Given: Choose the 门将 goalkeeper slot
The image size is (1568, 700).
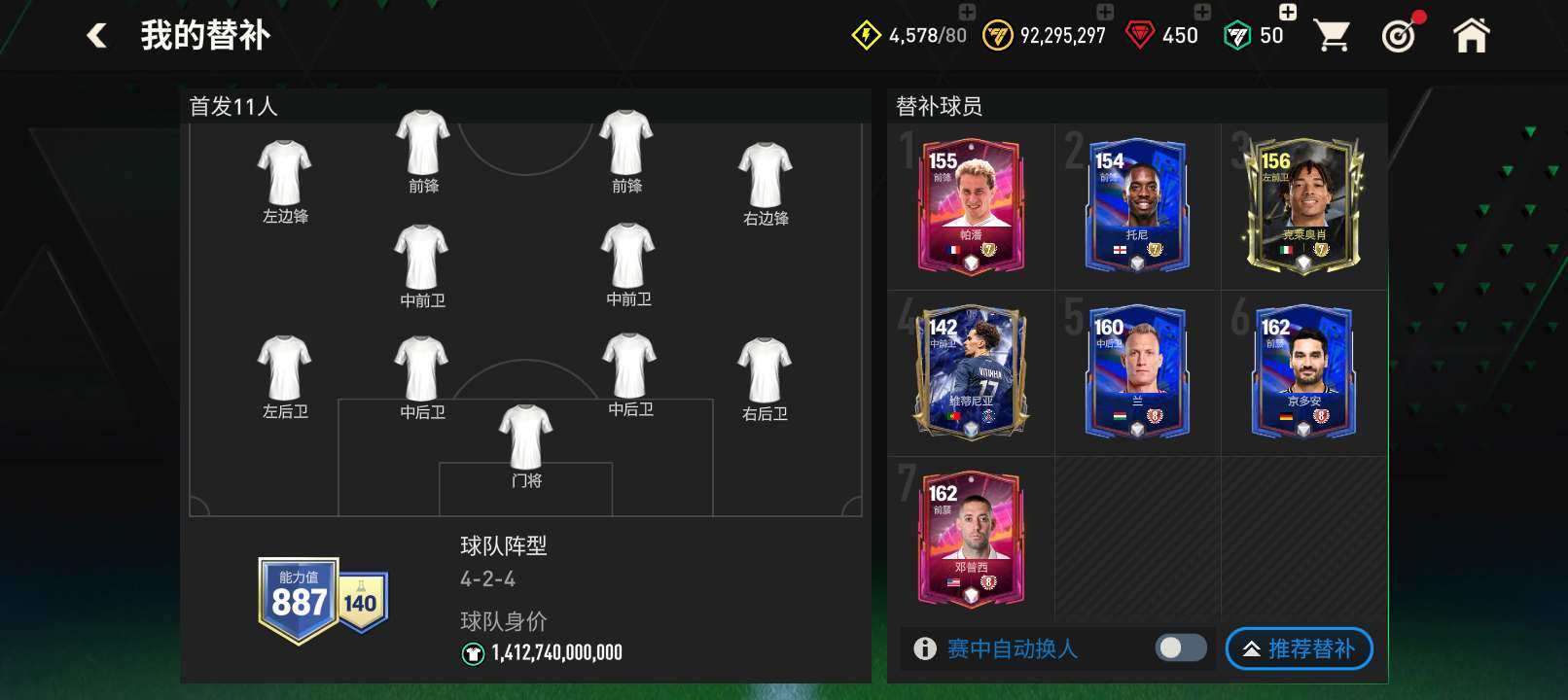Looking at the screenshot, I should (526, 447).
